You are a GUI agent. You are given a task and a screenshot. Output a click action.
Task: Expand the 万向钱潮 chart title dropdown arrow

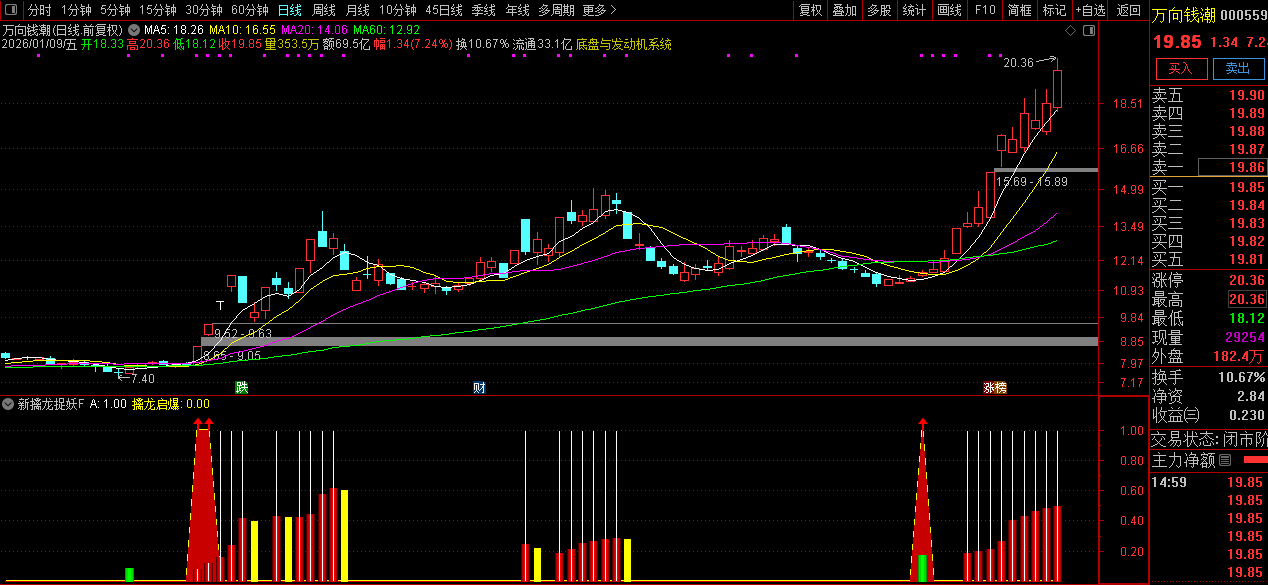[x=133, y=30]
